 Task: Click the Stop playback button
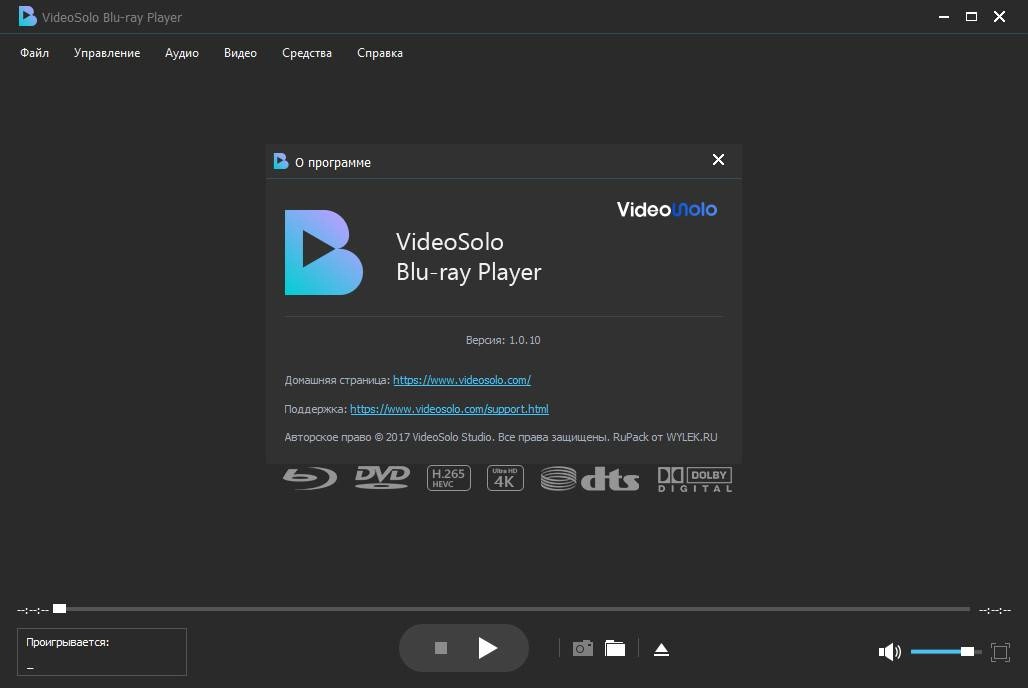click(441, 648)
